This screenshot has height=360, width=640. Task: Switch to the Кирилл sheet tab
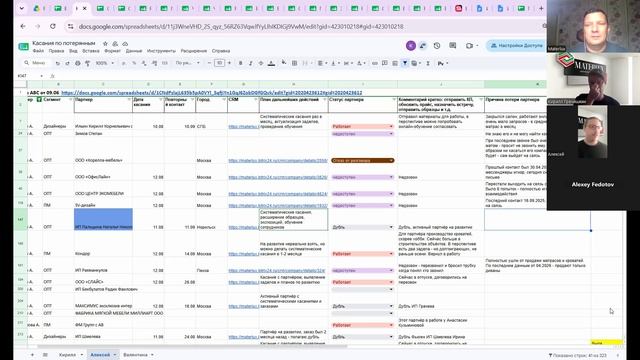67,355
